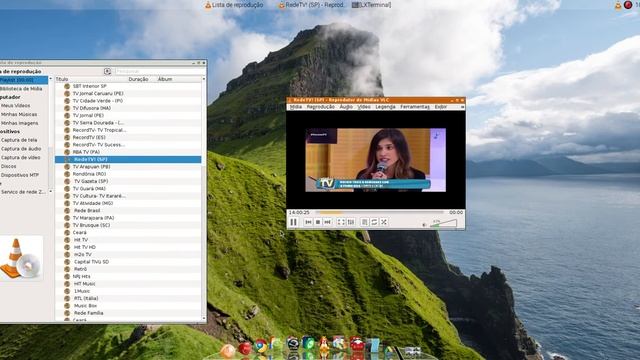Open Meus Vídeos in sidebar
640x360 pixels.
[x=16, y=106]
